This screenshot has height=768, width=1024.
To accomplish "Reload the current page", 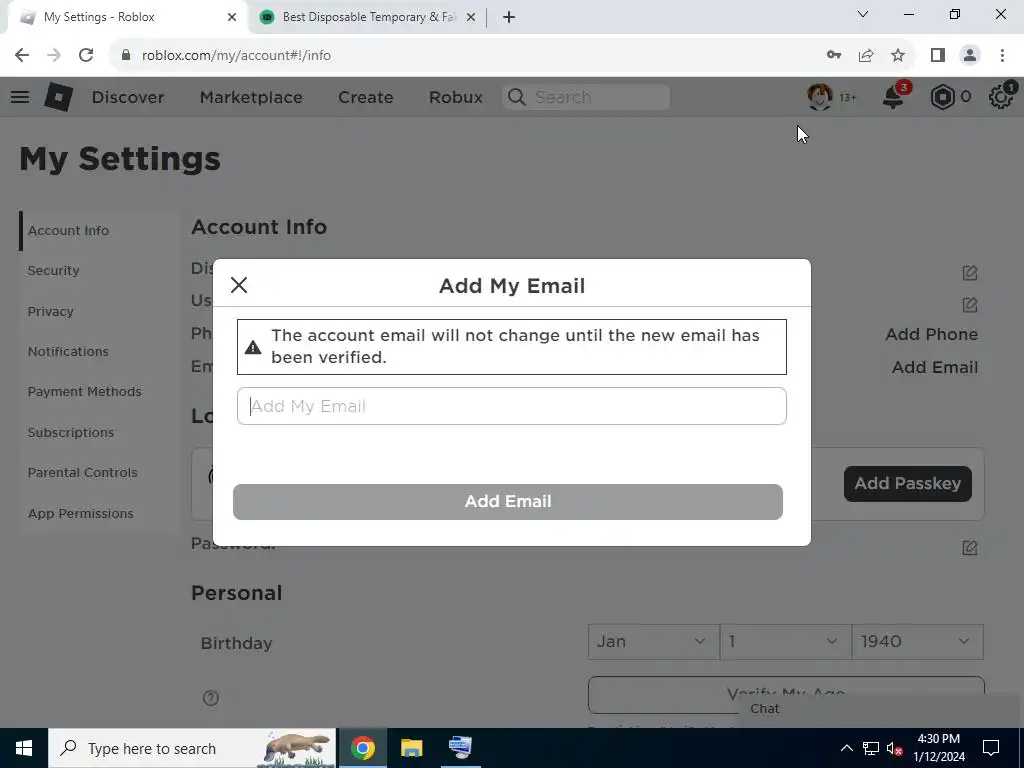I will tap(86, 55).
